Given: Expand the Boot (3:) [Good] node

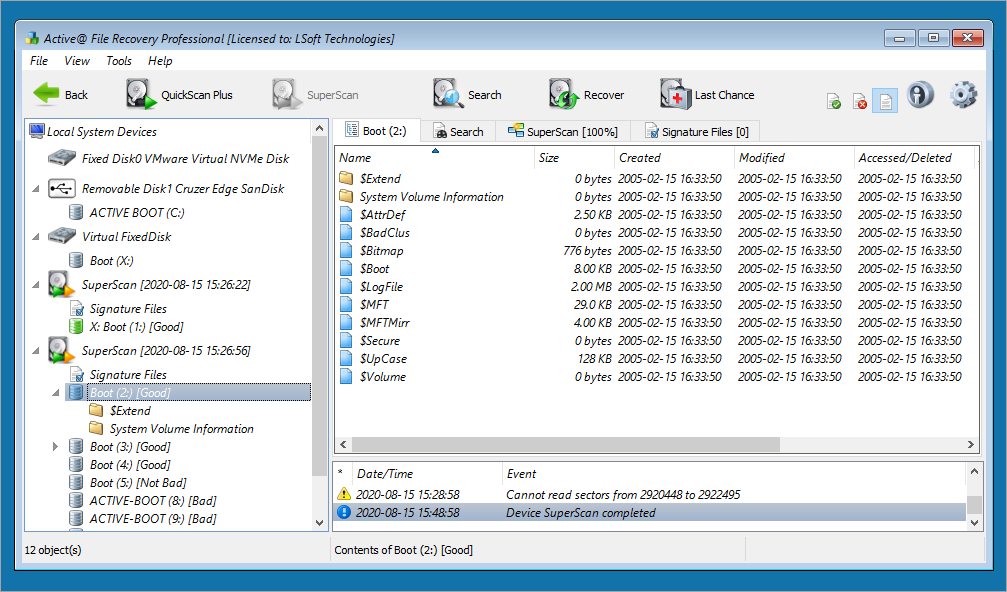Looking at the screenshot, I should (x=56, y=447).
